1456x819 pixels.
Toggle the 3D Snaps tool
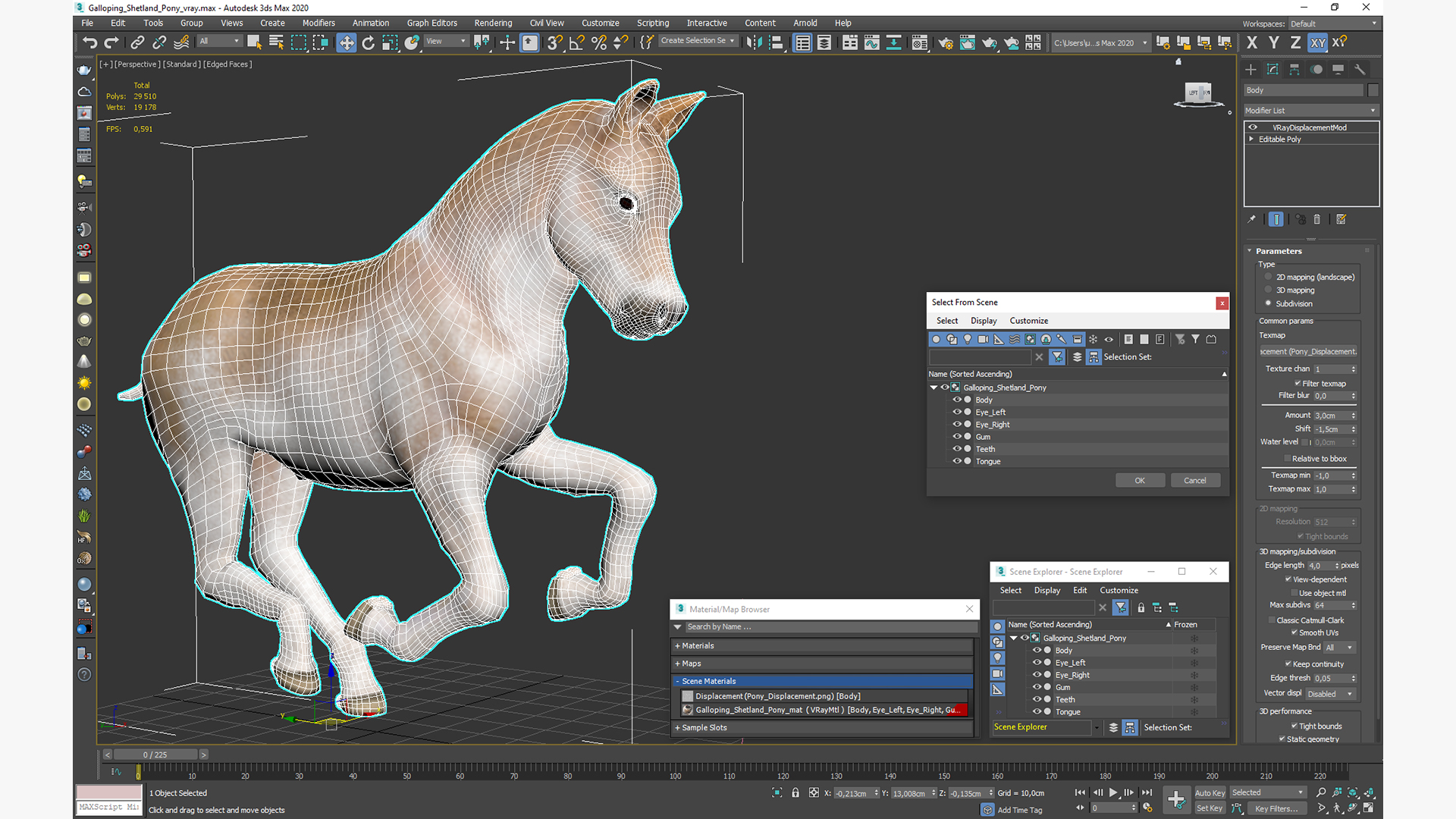point(554,42)
